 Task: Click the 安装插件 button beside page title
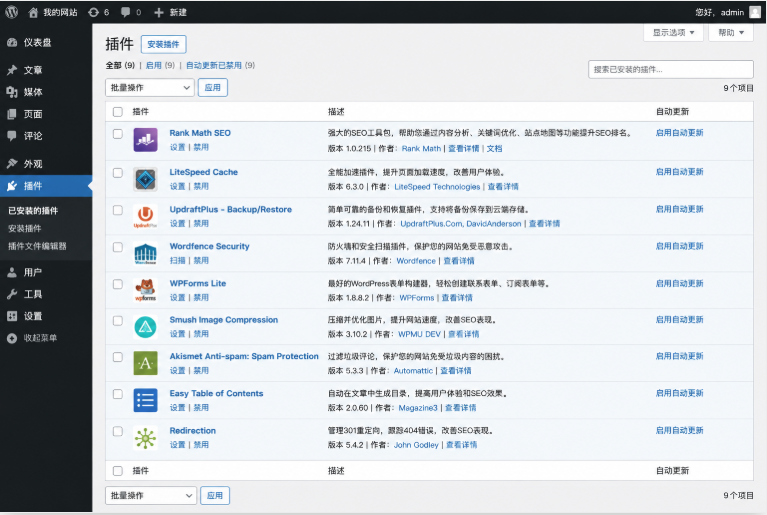point(163,44)
